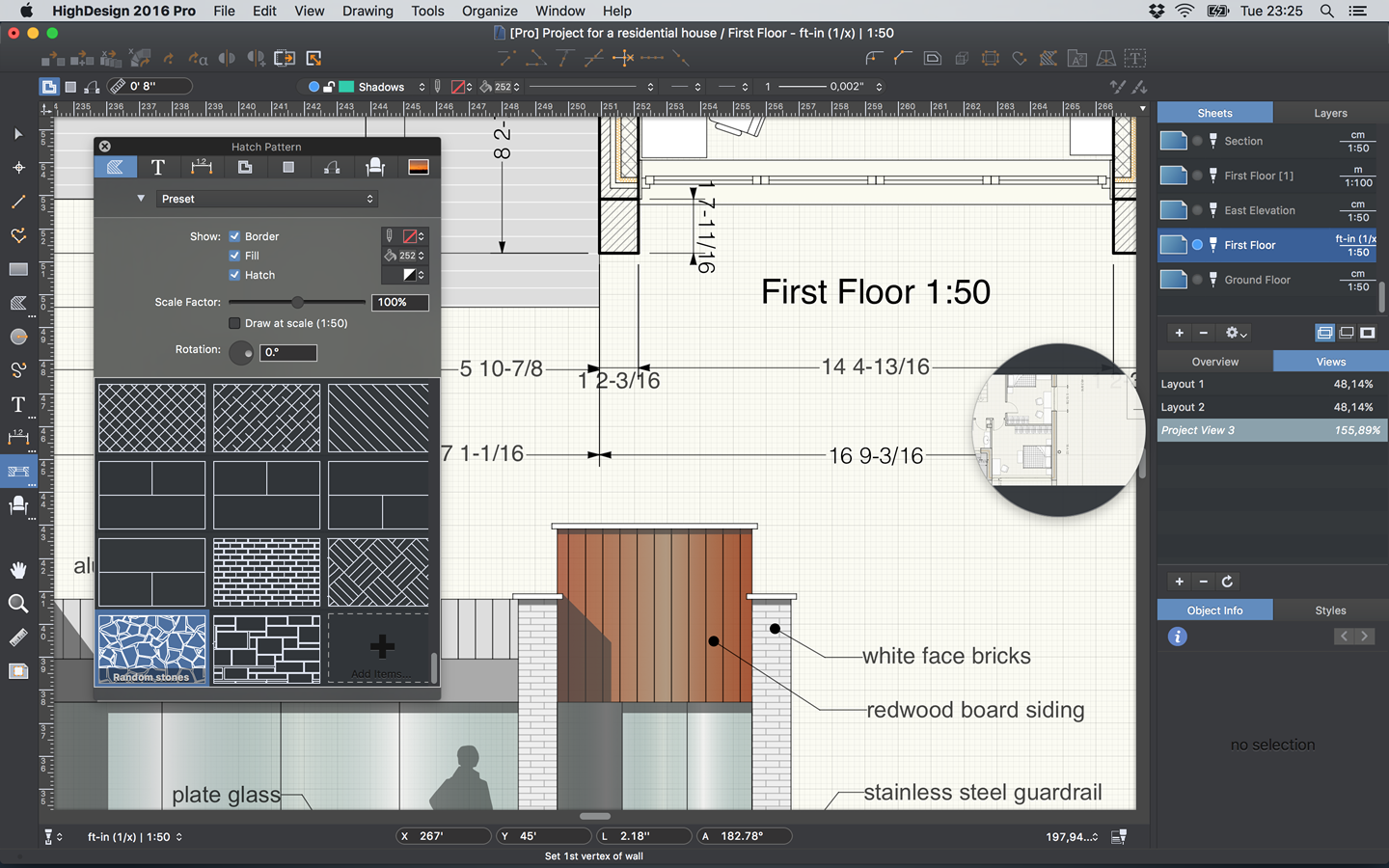Enable Draw at scale (1:50) checkbox

(x=234, y=323)
